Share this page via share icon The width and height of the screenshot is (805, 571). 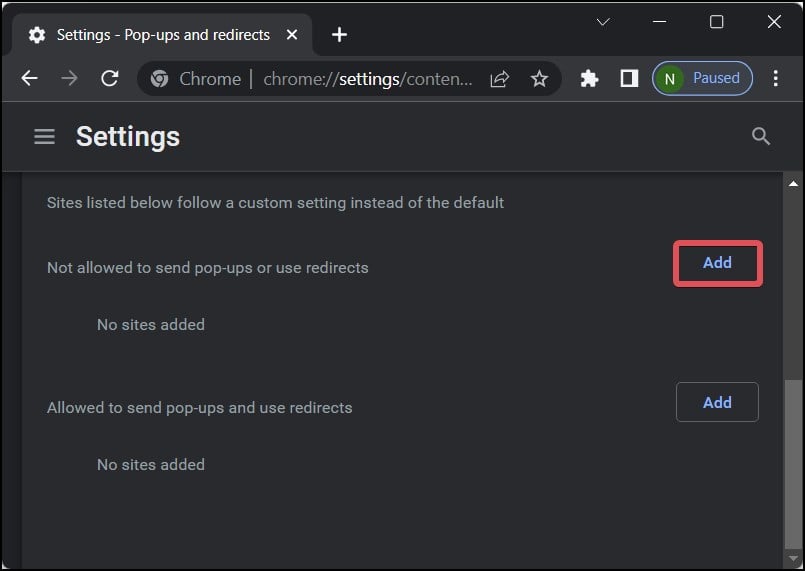click(x=499, y=79)
